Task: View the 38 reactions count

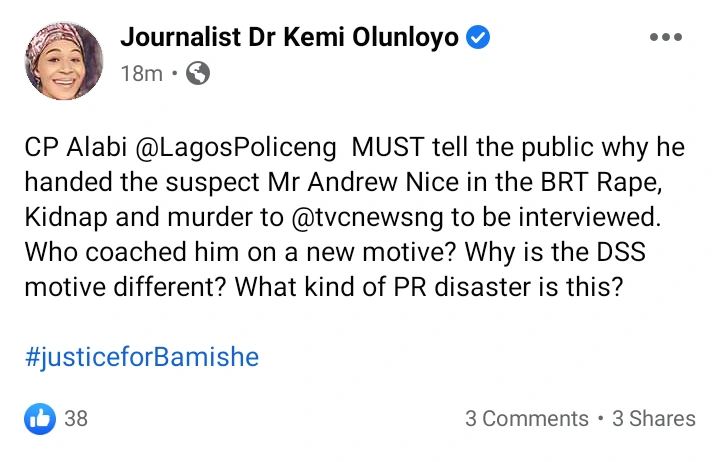Action: click(76, 418)
